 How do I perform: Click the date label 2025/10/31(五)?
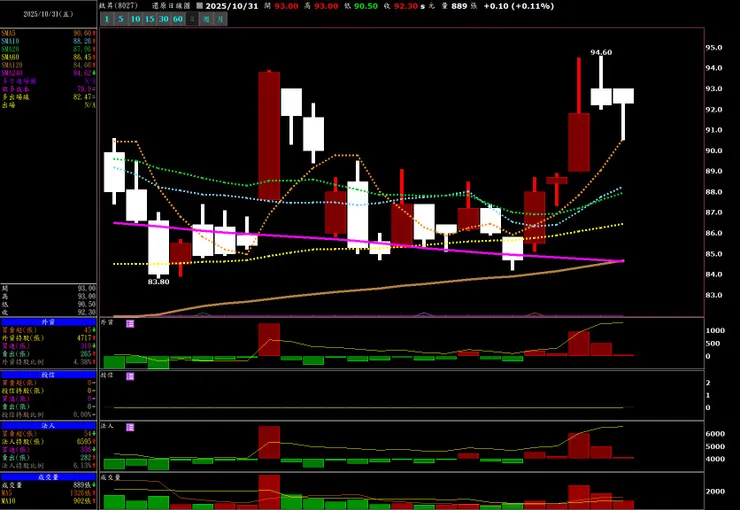48,14
